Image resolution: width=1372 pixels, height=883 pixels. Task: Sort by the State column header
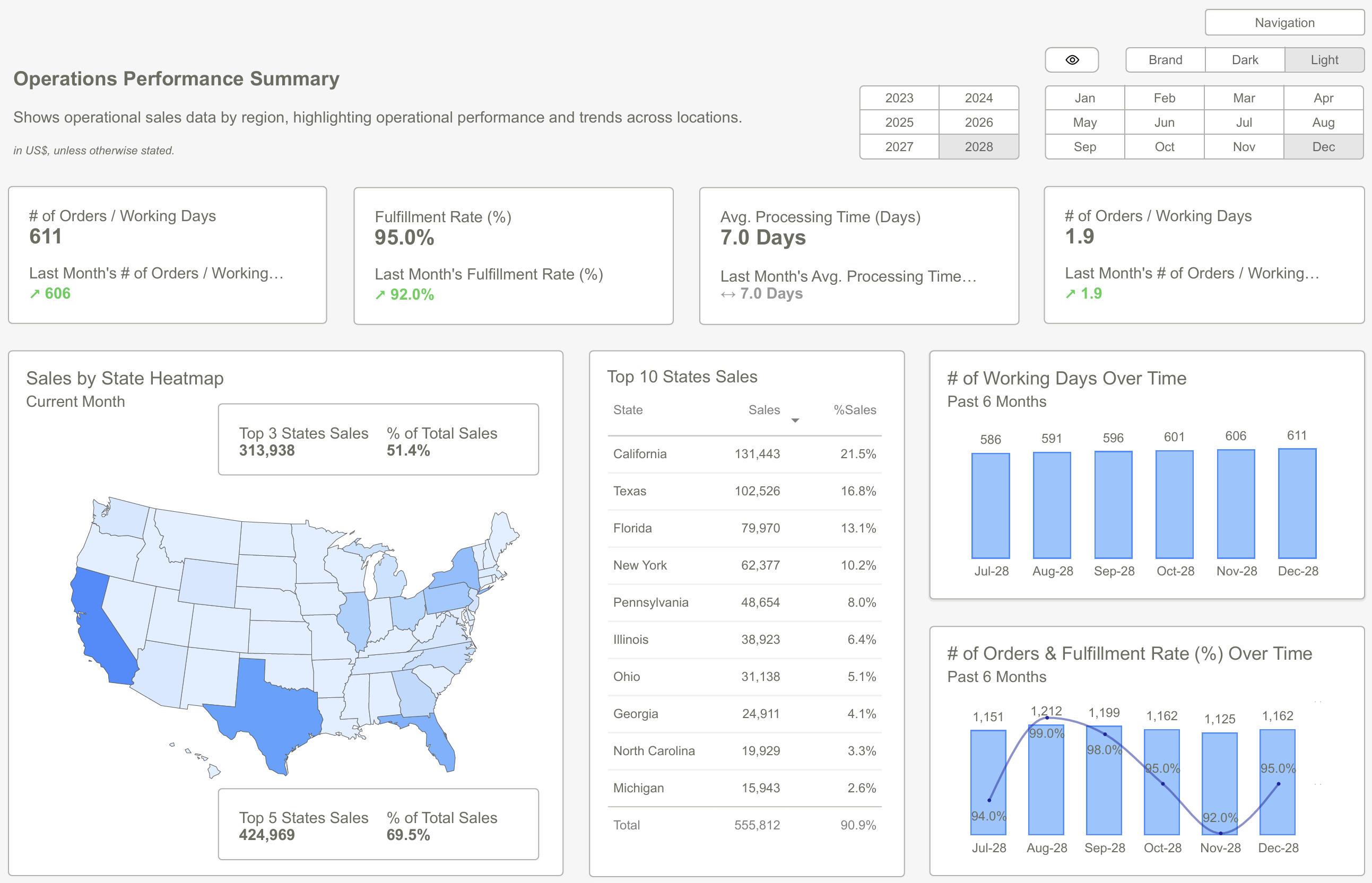pyautogui.click(x=628, y=410)
